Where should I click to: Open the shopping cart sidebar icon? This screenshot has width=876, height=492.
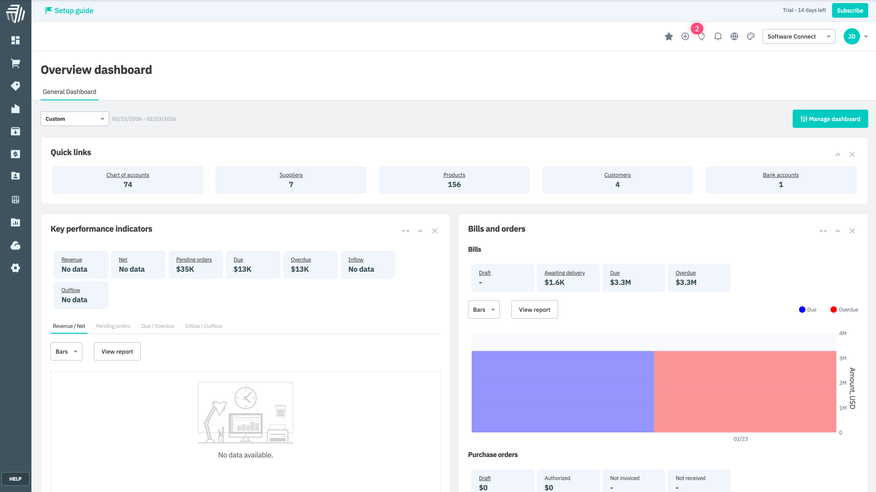[x=15, y=63]
